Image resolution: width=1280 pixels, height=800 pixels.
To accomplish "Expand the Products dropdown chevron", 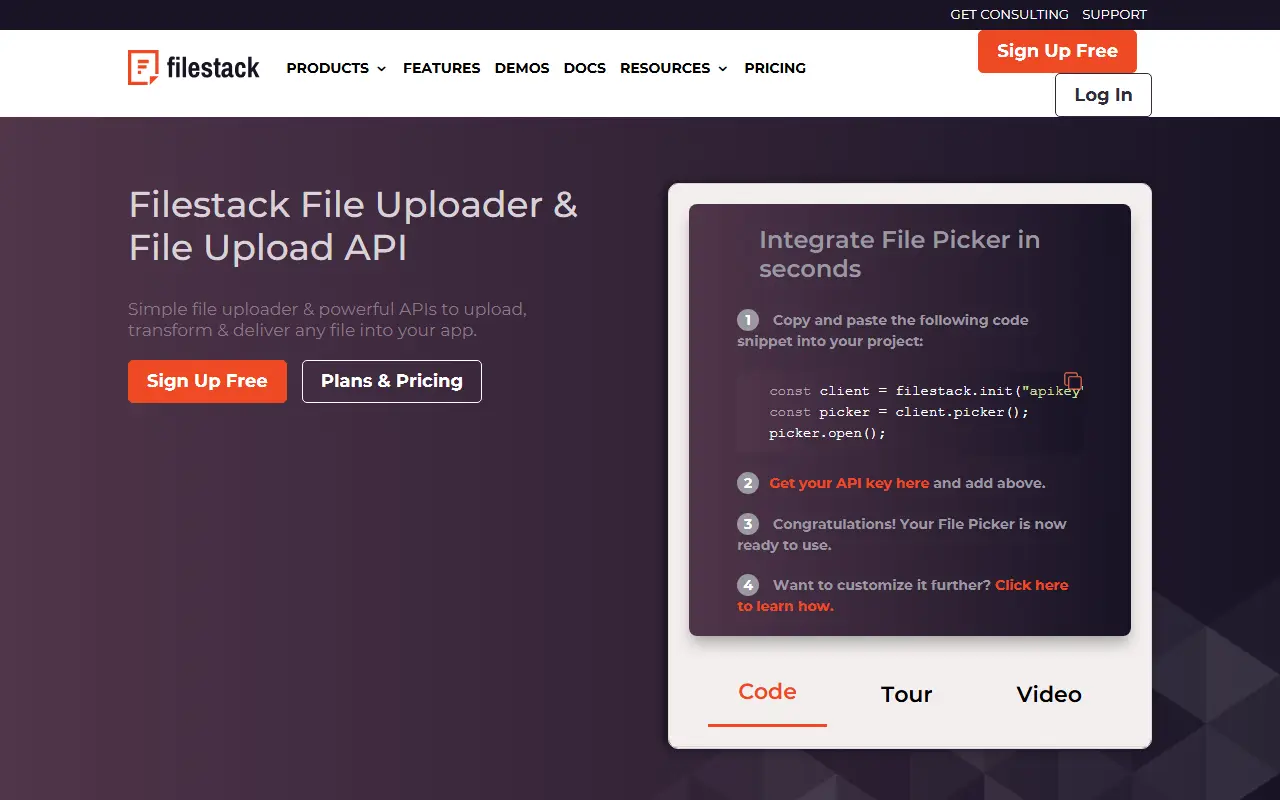I will [381, 69].
